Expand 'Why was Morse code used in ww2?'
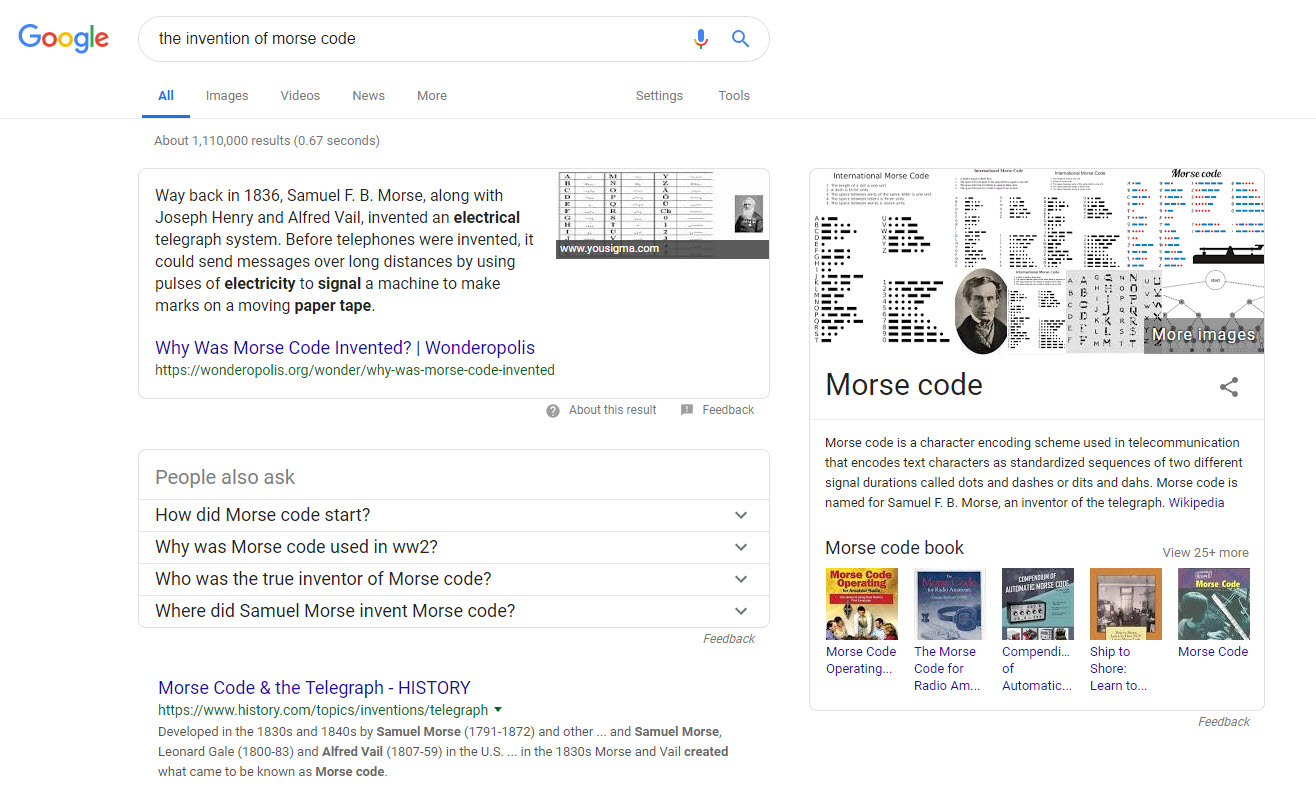The width and height of the screenshot is (1316, 787). pyautogui.click(x=741, y=547)
